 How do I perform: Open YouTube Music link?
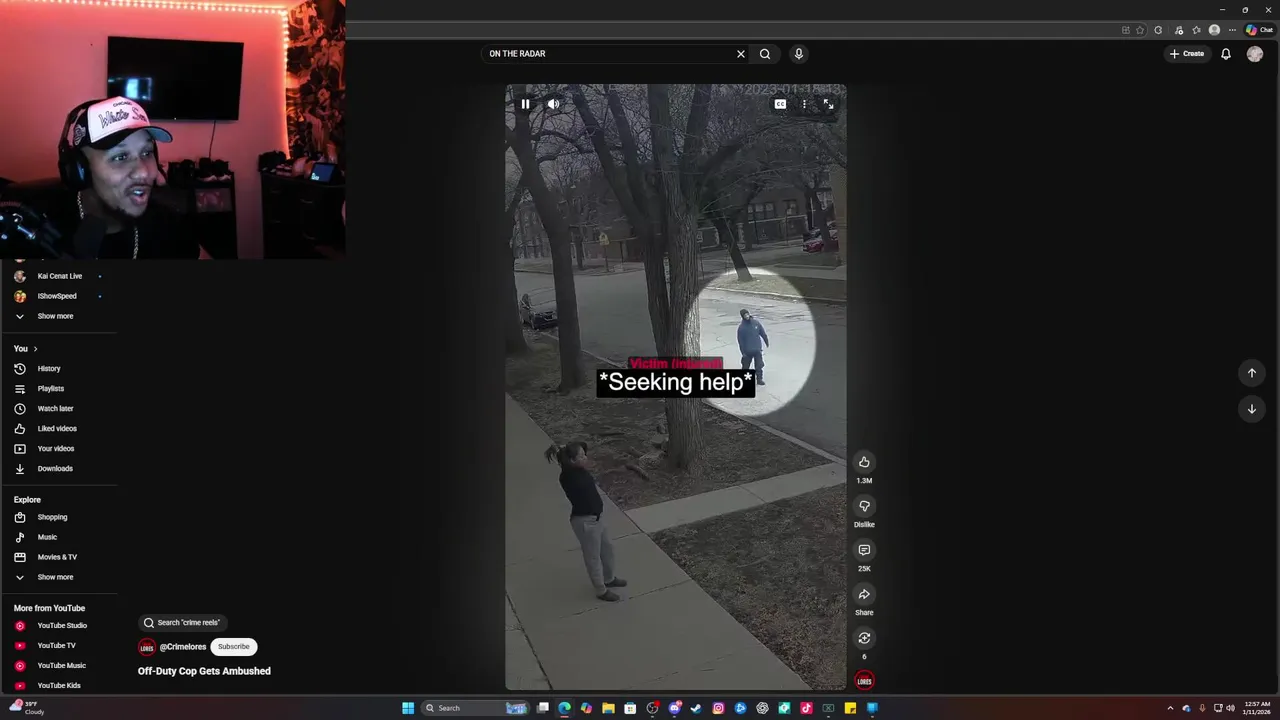tap(60, 666)
